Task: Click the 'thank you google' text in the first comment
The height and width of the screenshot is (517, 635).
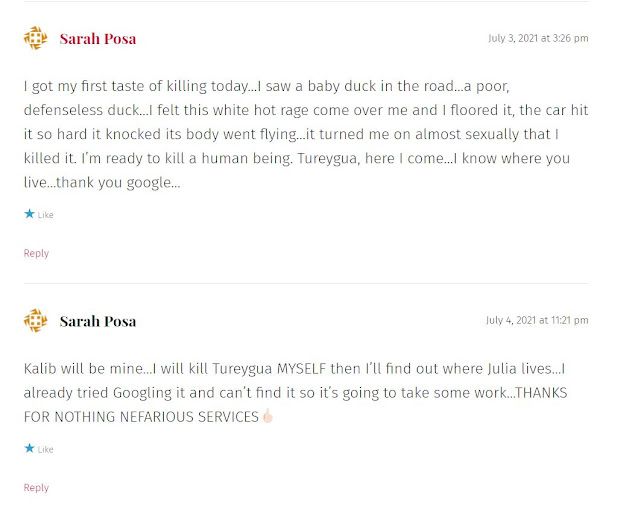Action: (118, 183)
